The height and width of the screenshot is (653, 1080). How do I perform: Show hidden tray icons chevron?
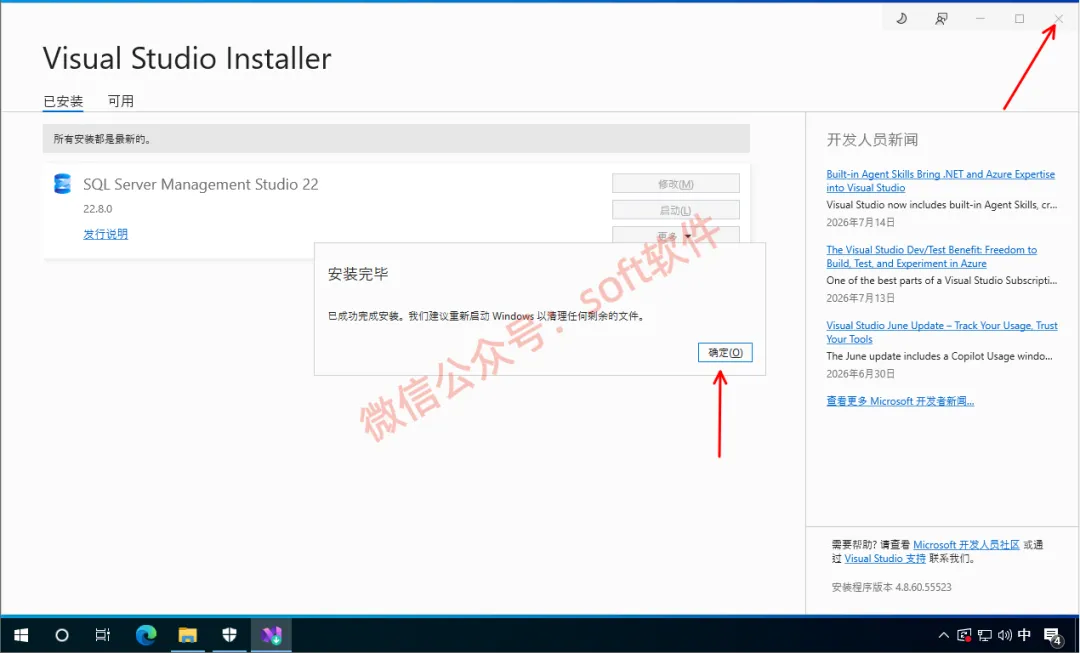click(x=944, y=635)
